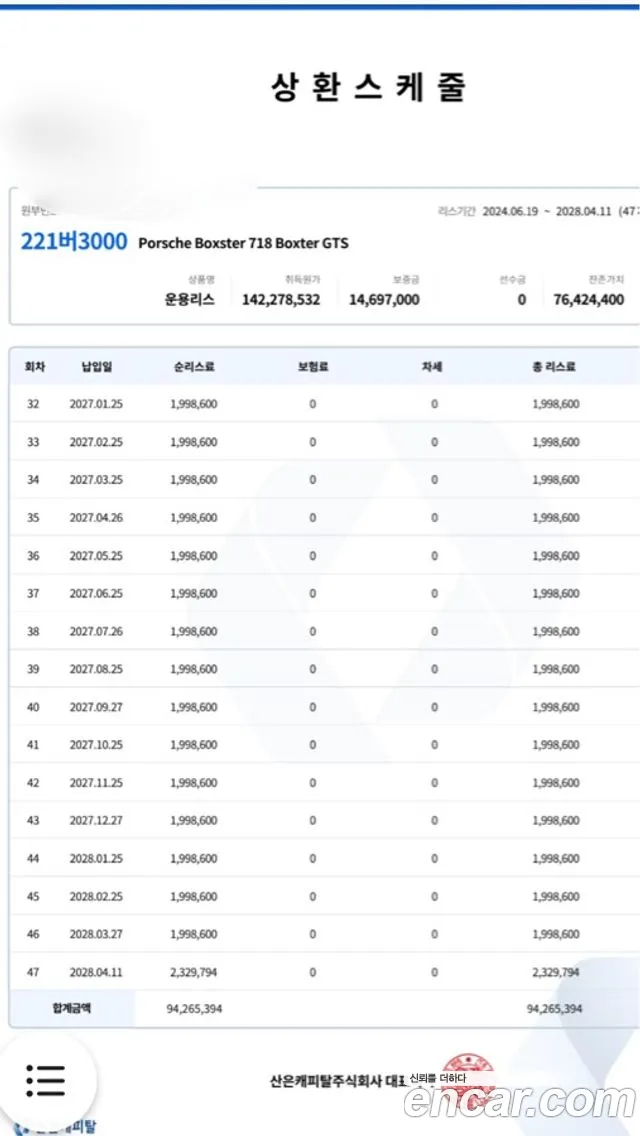Click the 납입일 column header
Image resolution: width=640 pixels, height=1136 pixels.
pyautogui.click(x=96, y=367)
